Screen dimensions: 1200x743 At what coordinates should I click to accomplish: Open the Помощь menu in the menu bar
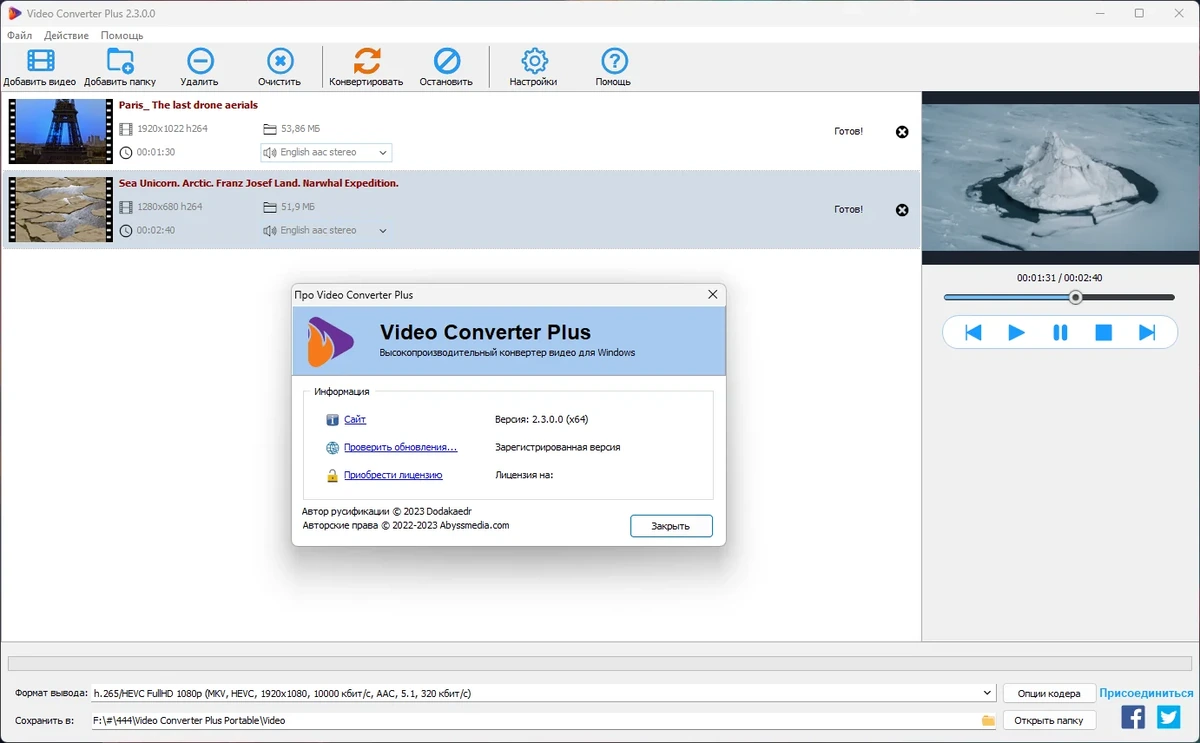click(x=122, y=35)
